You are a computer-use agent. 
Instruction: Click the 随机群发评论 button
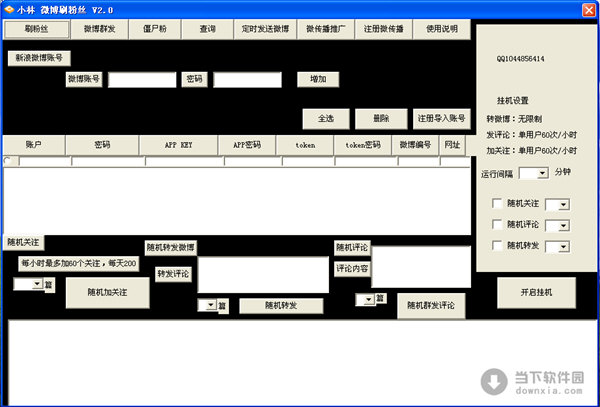(x=431, y=306)
